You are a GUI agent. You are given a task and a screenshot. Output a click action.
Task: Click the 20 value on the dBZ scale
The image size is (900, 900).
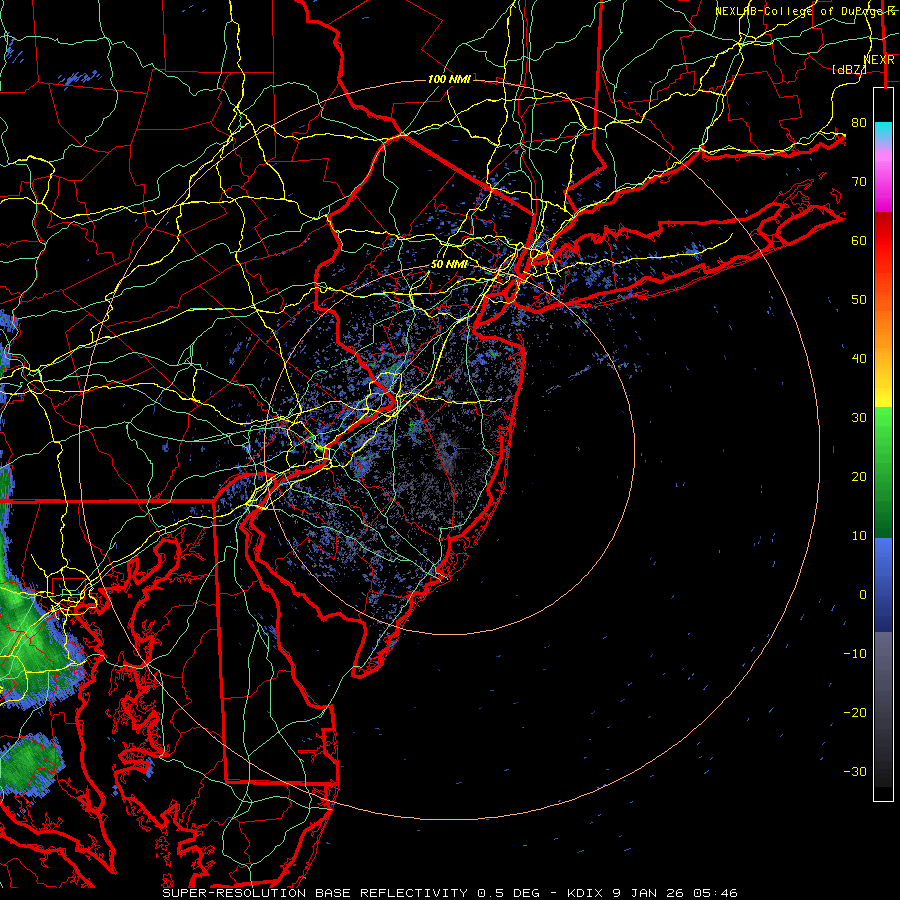(859, 477)
